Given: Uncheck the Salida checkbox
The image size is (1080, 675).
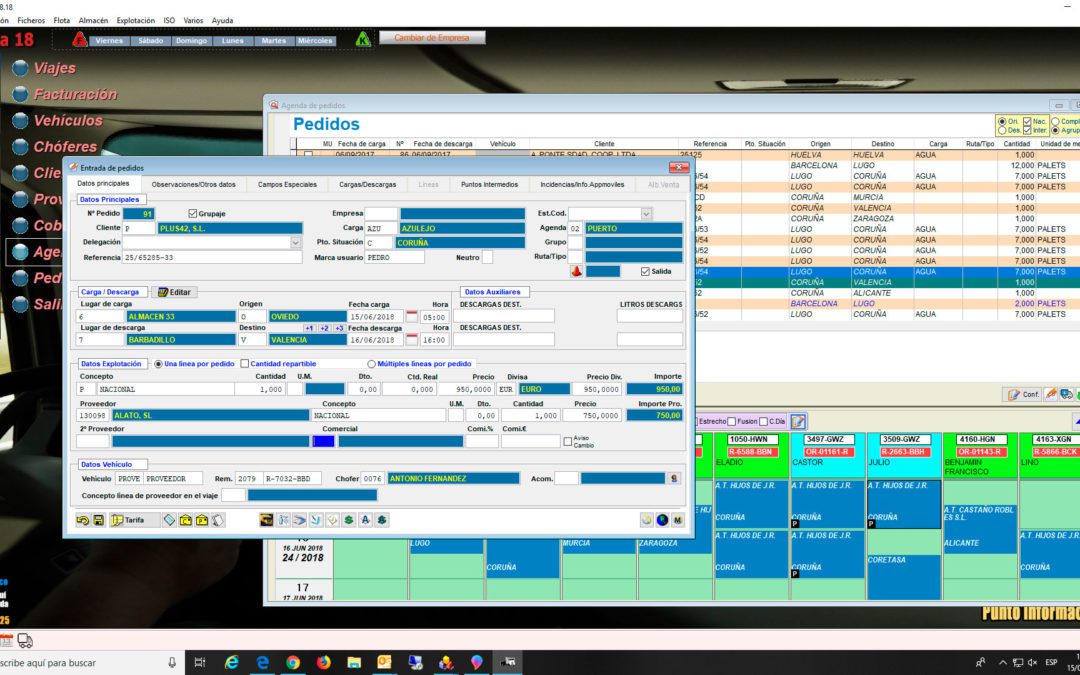Looking at the screenshot, I should 645,271.
